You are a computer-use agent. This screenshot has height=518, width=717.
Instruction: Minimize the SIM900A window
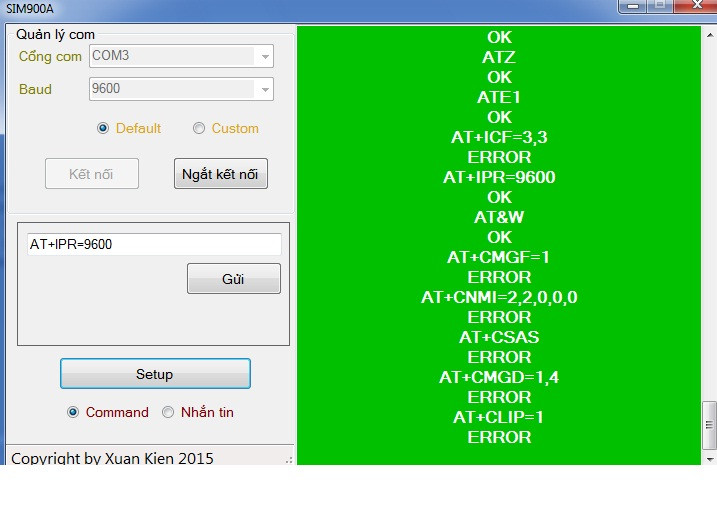pos(633,6)
